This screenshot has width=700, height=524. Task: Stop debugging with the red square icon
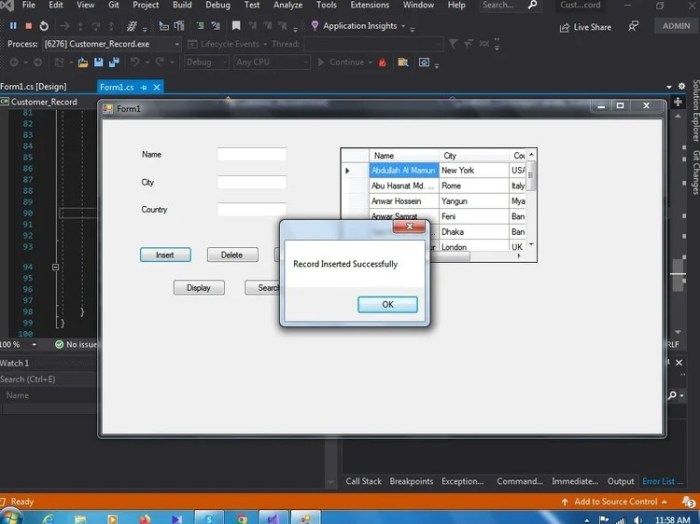29,26
